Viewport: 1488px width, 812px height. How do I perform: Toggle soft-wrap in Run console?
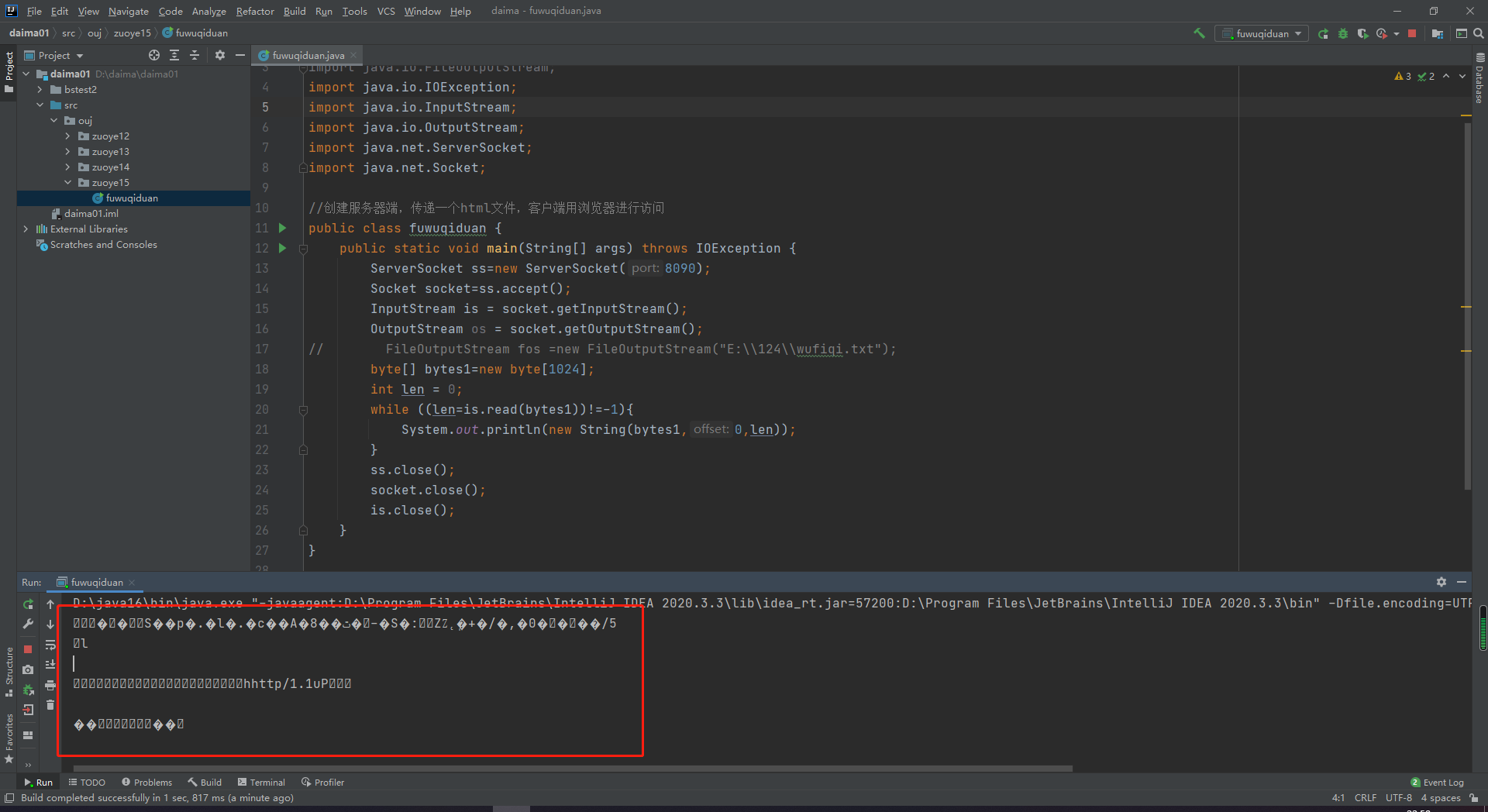click(x=50, y=644)
